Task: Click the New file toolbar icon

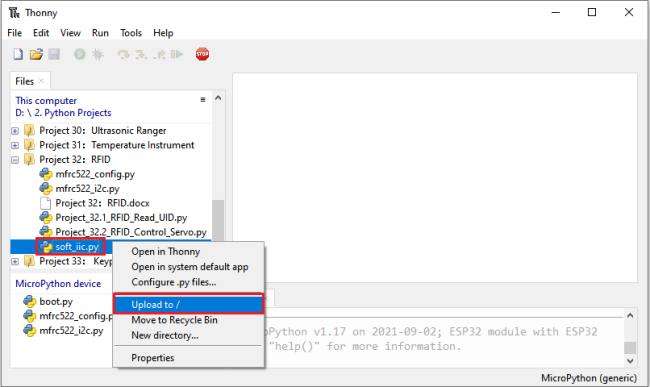Action: click(18, 54)
